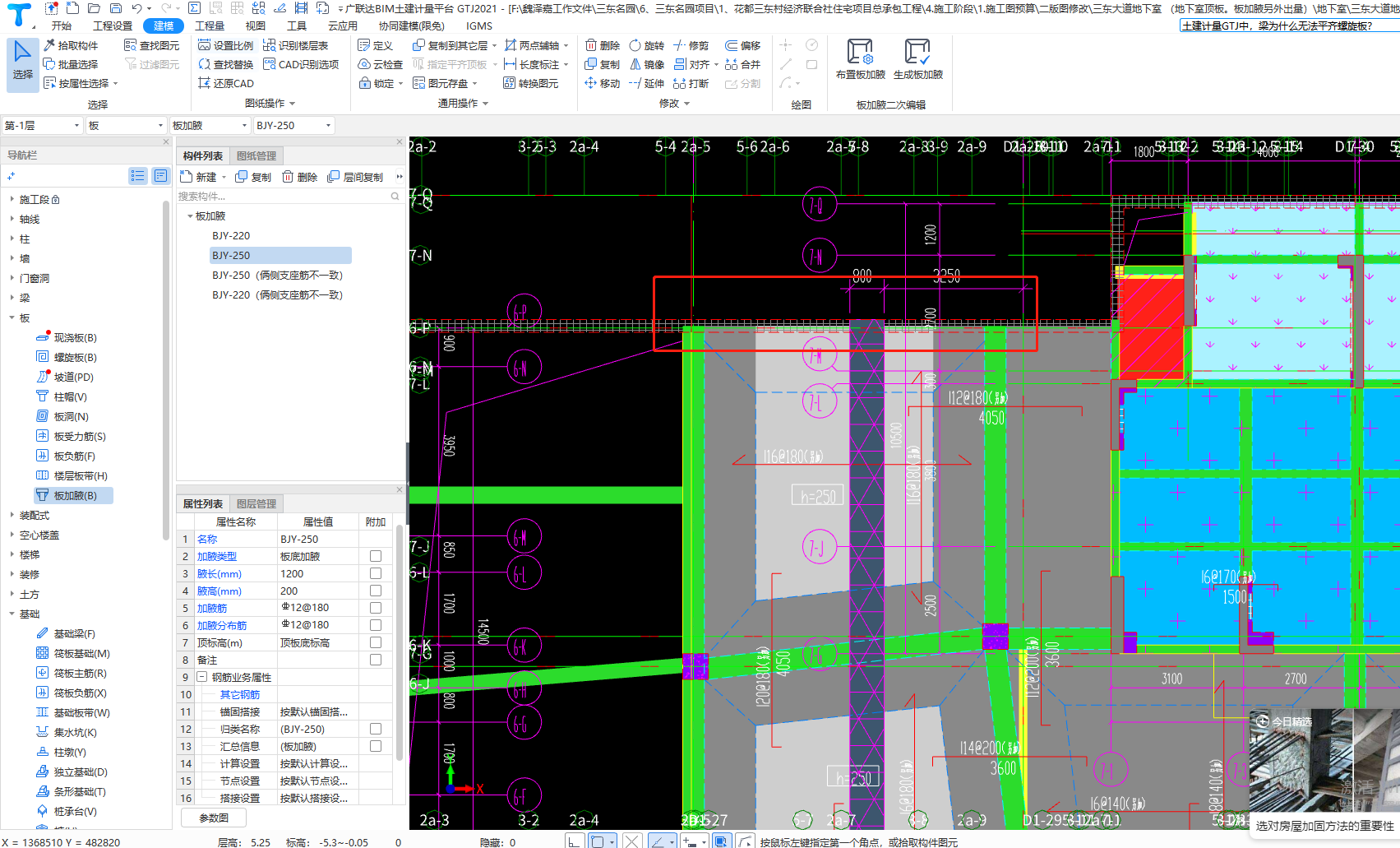The height and width of the screenshot is (848, 1400).
Task: Expand the 施工段 tree node
Action: click(12, 199)
